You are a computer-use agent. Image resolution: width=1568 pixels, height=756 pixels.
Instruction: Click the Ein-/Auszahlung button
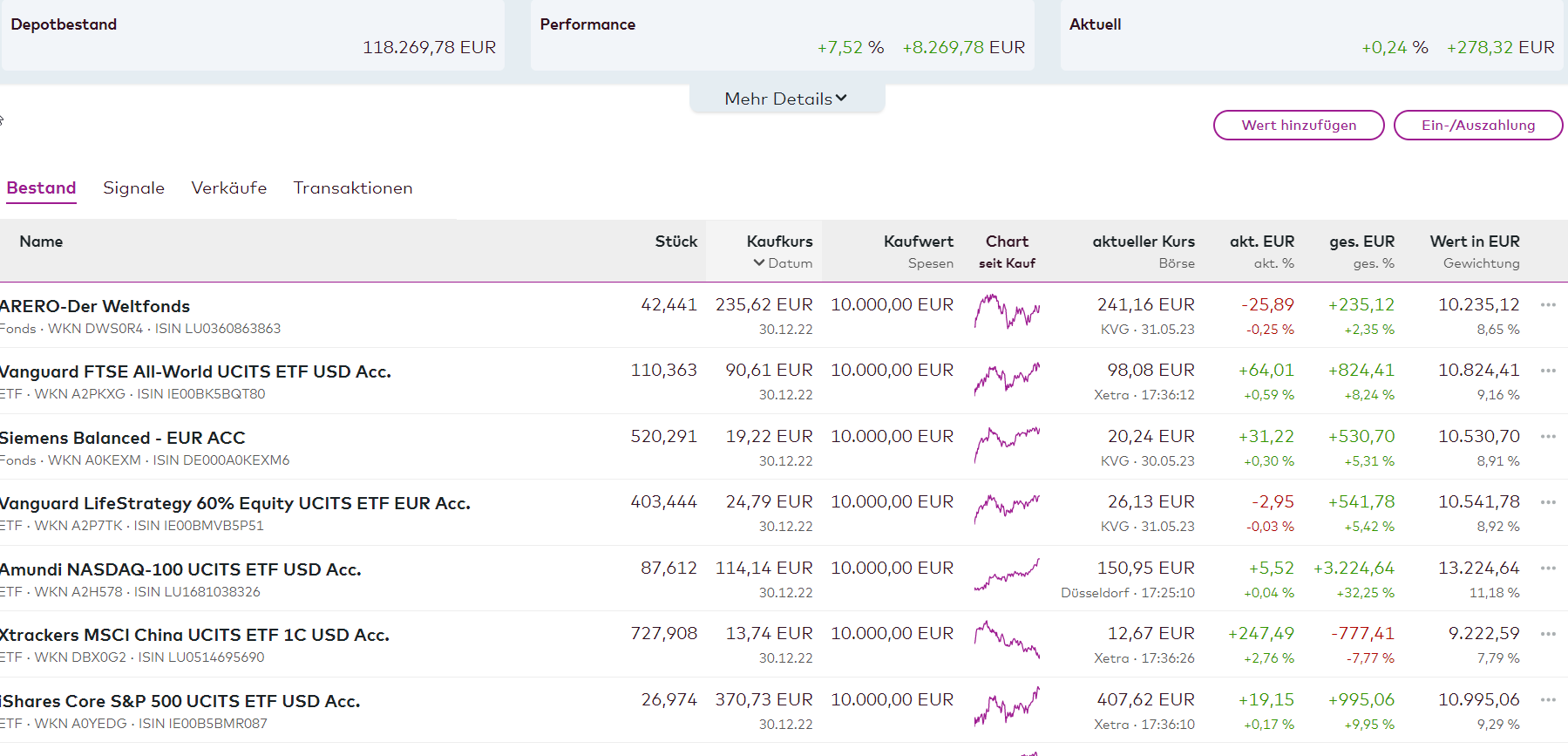(1477, 126)
